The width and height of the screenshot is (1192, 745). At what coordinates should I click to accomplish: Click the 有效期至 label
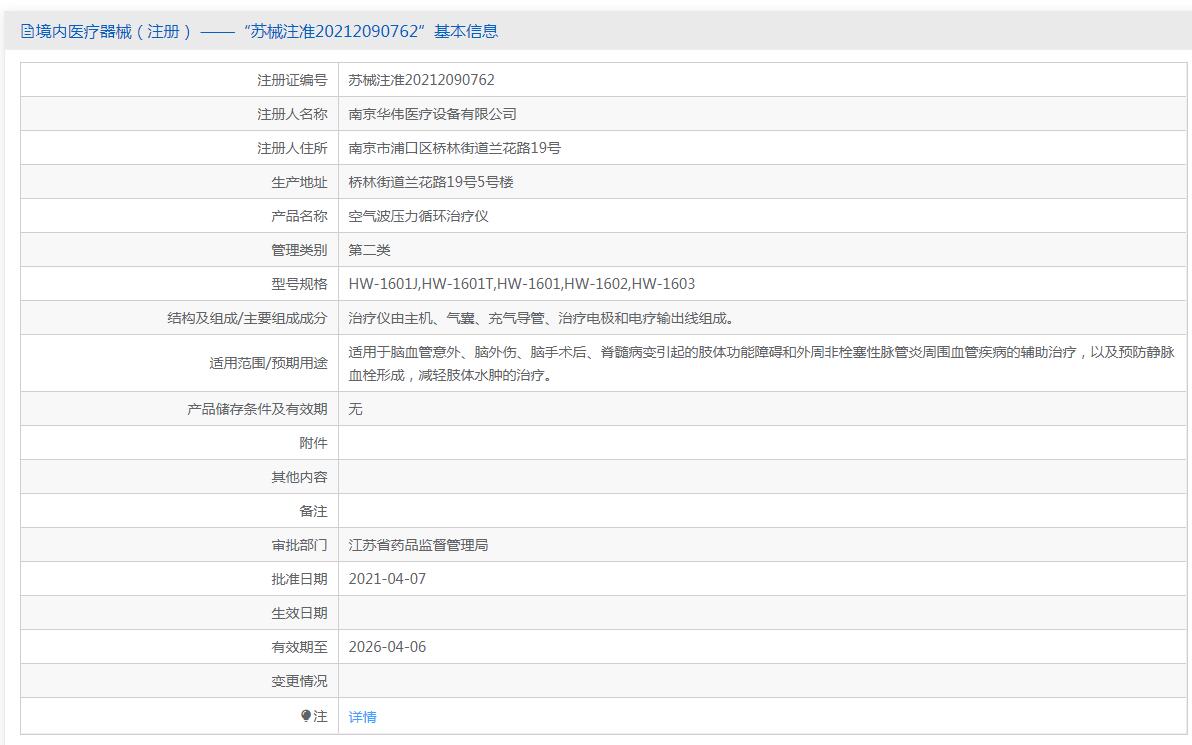[300, 647]
